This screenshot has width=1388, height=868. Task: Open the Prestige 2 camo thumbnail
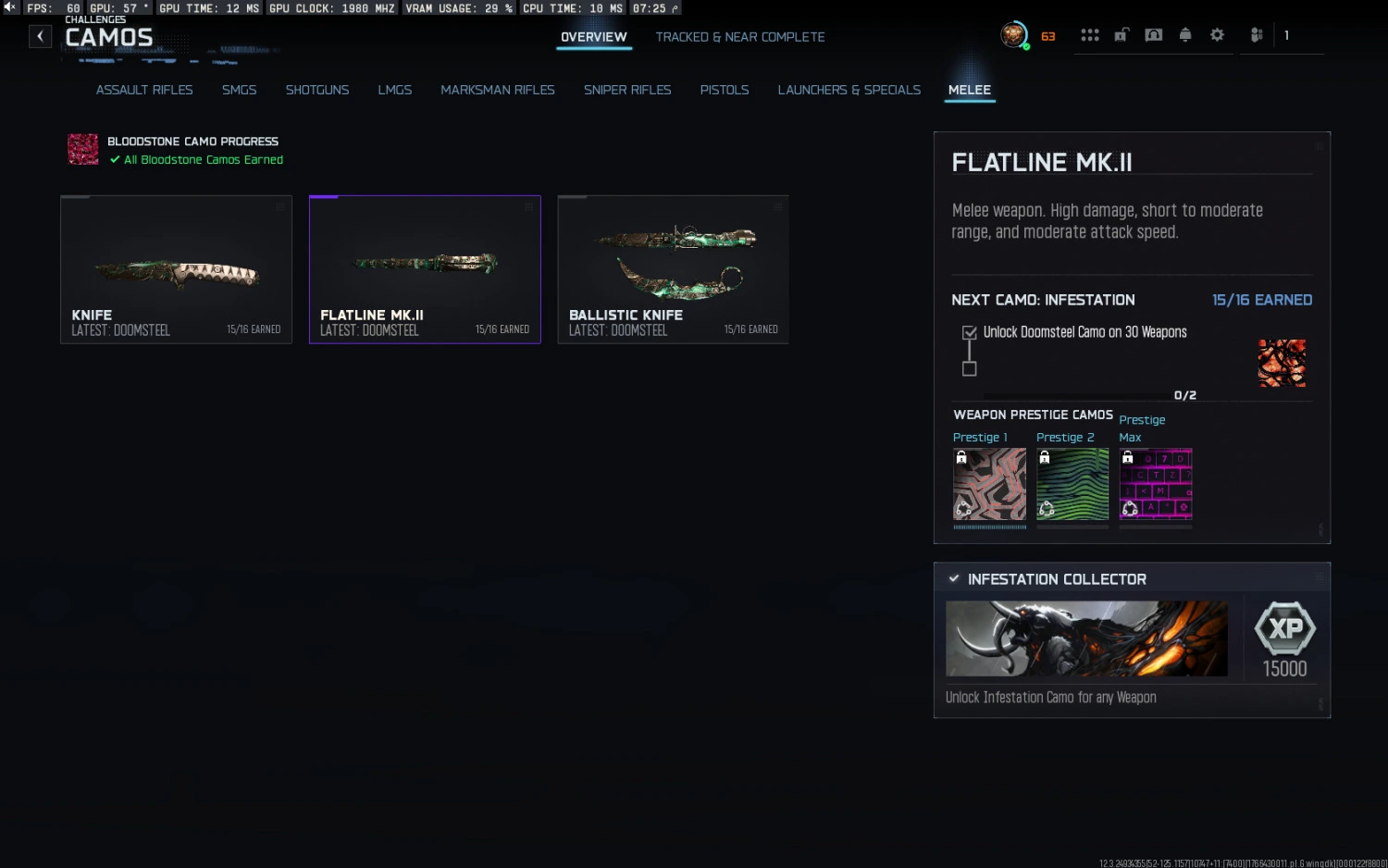coord(1072,484)
